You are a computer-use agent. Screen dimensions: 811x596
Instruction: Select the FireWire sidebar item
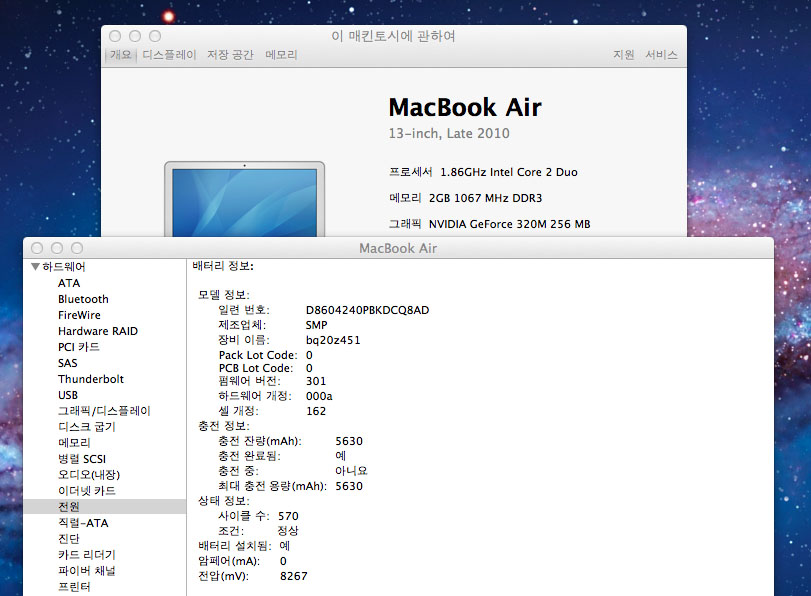click(x=79, y=315)
